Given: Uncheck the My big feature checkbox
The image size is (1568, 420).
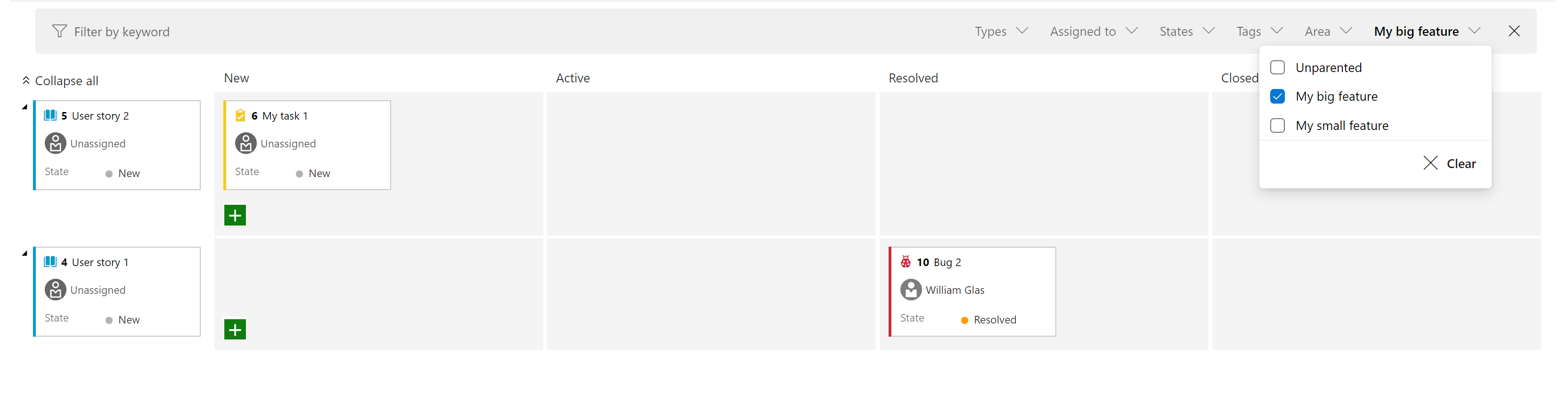Looking at the screenshot, I should pyautogui.click(x=1278, y=96).
